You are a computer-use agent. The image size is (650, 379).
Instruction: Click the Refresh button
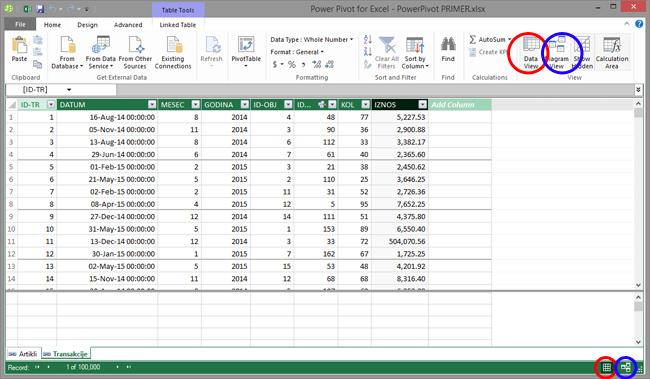point(211,52)
